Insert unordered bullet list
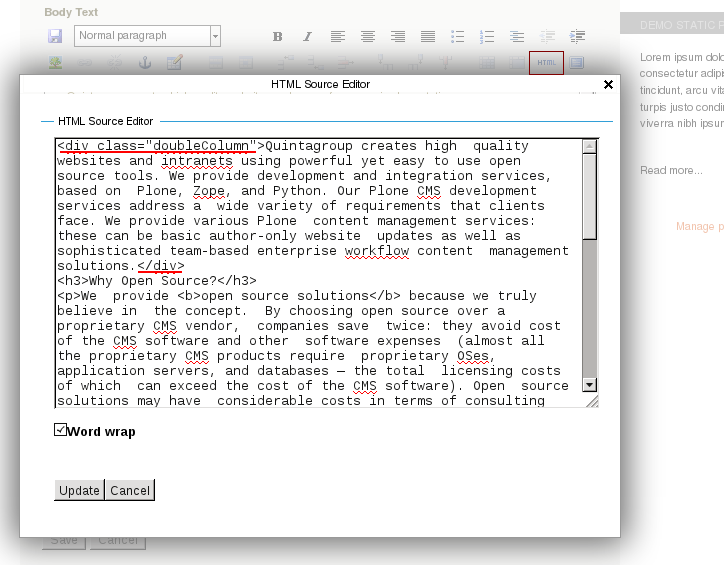This screenshot has height=565, width=724. pyautogui.click(x=458, y=37)
